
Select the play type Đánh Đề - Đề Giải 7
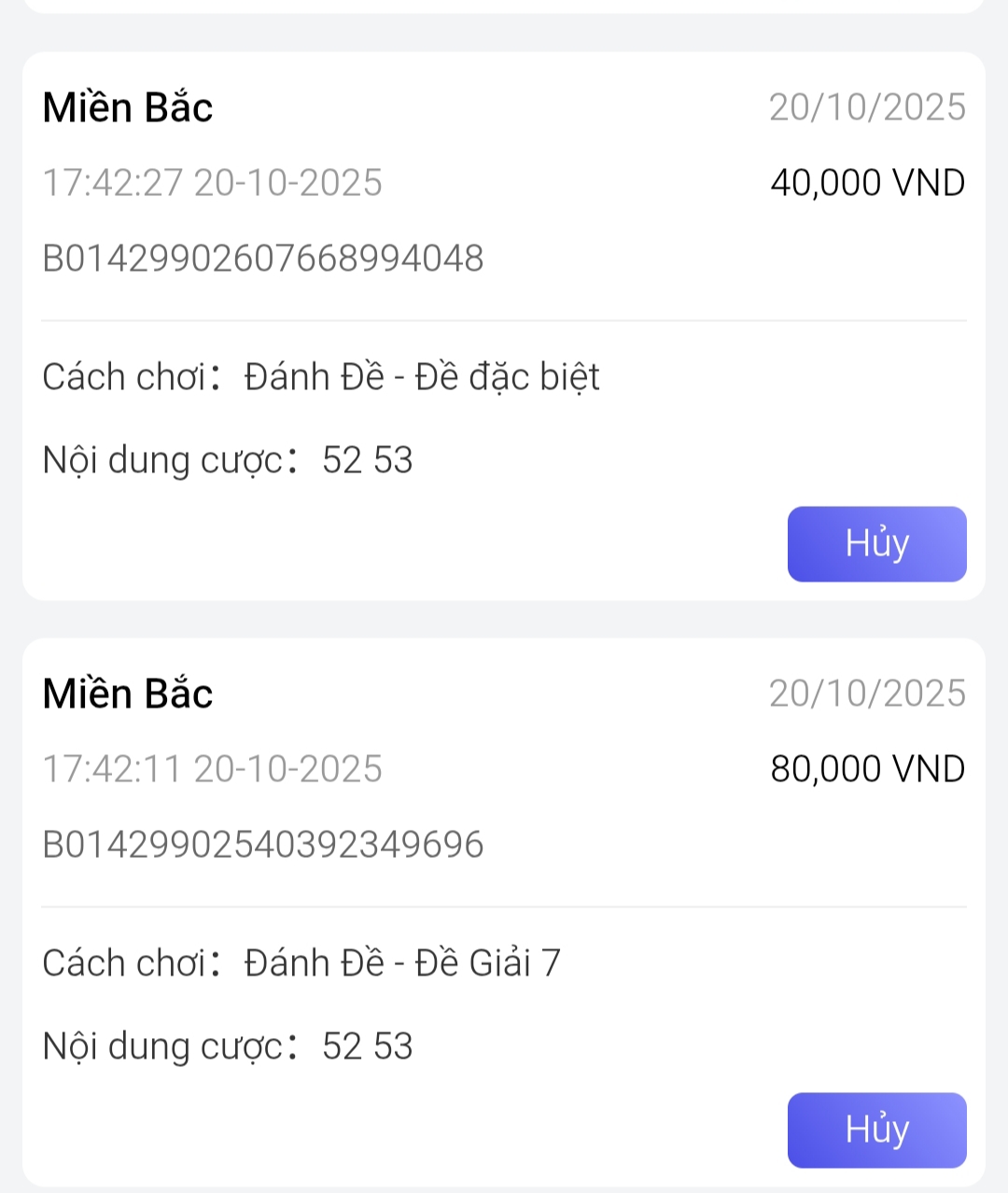pyautogui.click(x=402, y=963)
